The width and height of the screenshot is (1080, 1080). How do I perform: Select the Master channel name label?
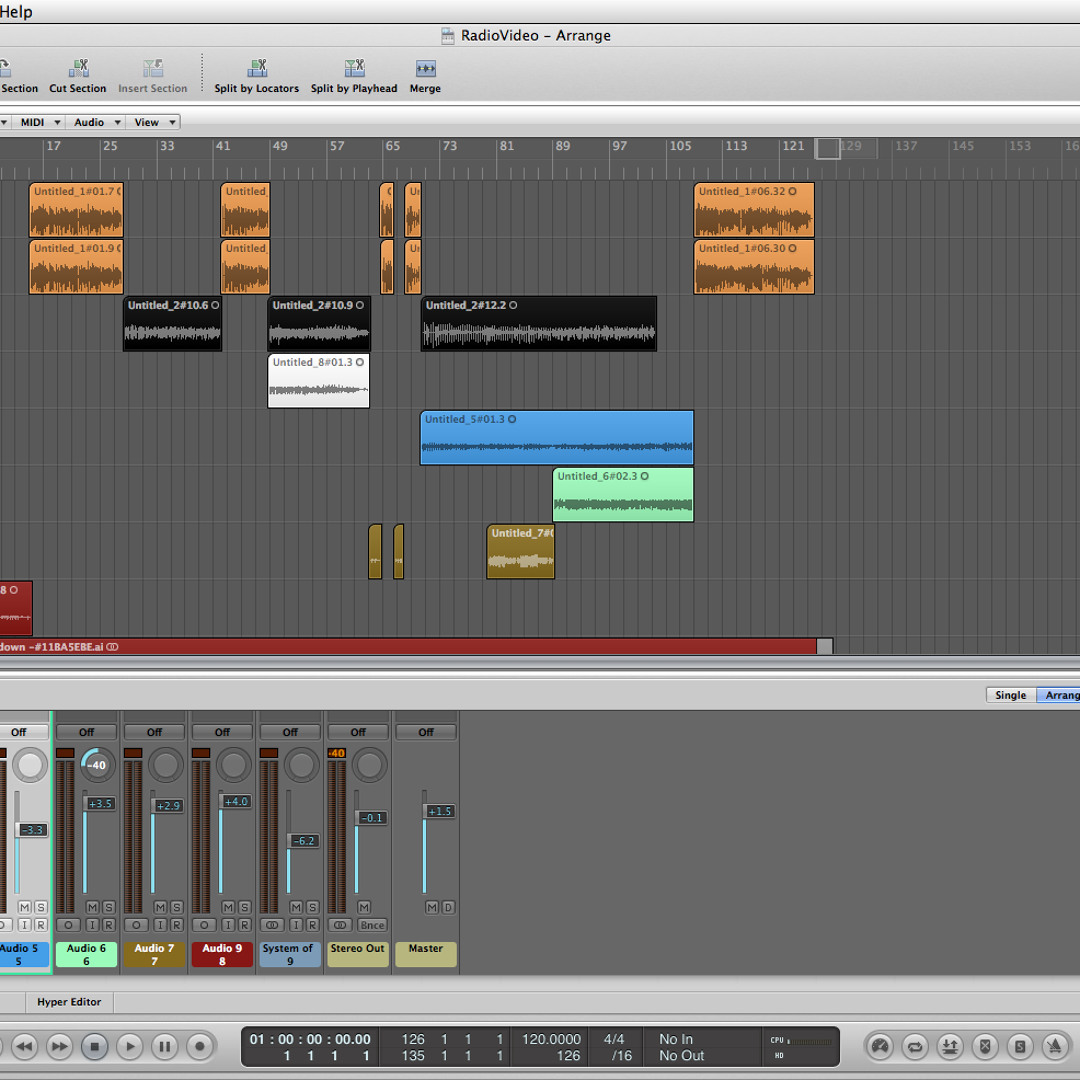pos(426,955)
